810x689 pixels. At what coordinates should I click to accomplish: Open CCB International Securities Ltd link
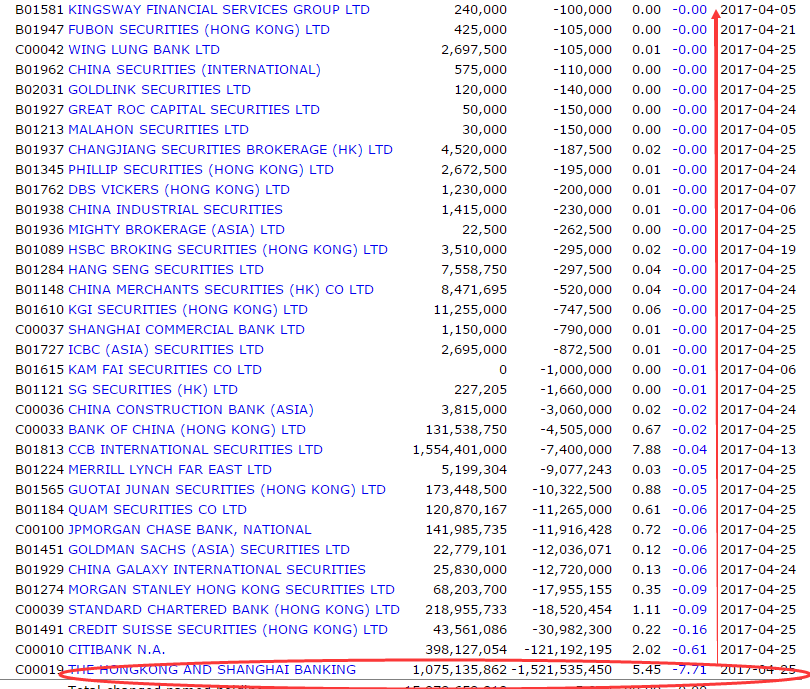[x=195, y=450]
